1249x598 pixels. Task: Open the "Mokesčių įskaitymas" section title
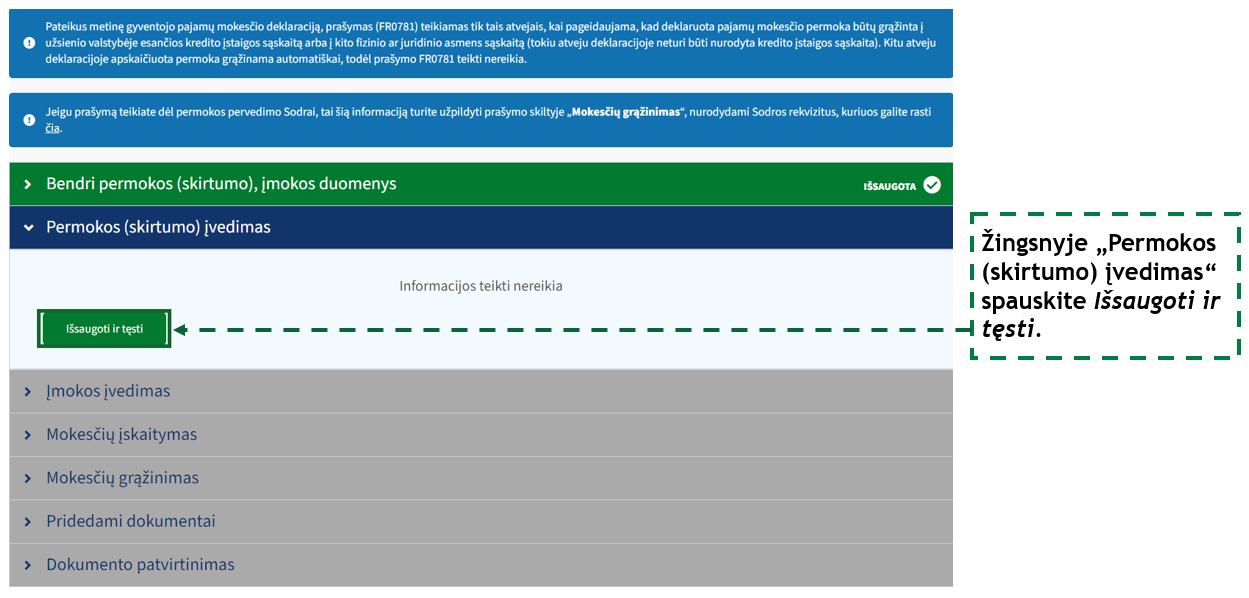(121, 435)
